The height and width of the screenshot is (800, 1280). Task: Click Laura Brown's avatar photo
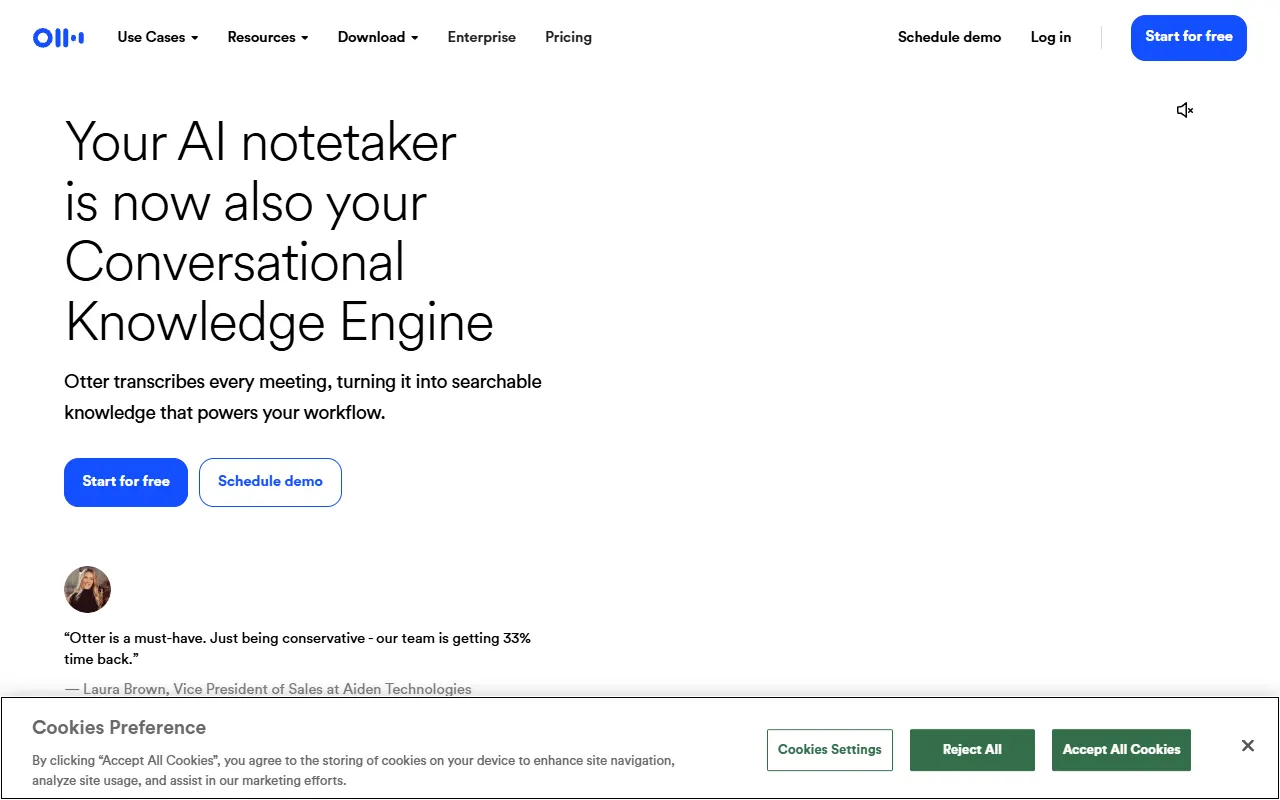coord(88,589)
